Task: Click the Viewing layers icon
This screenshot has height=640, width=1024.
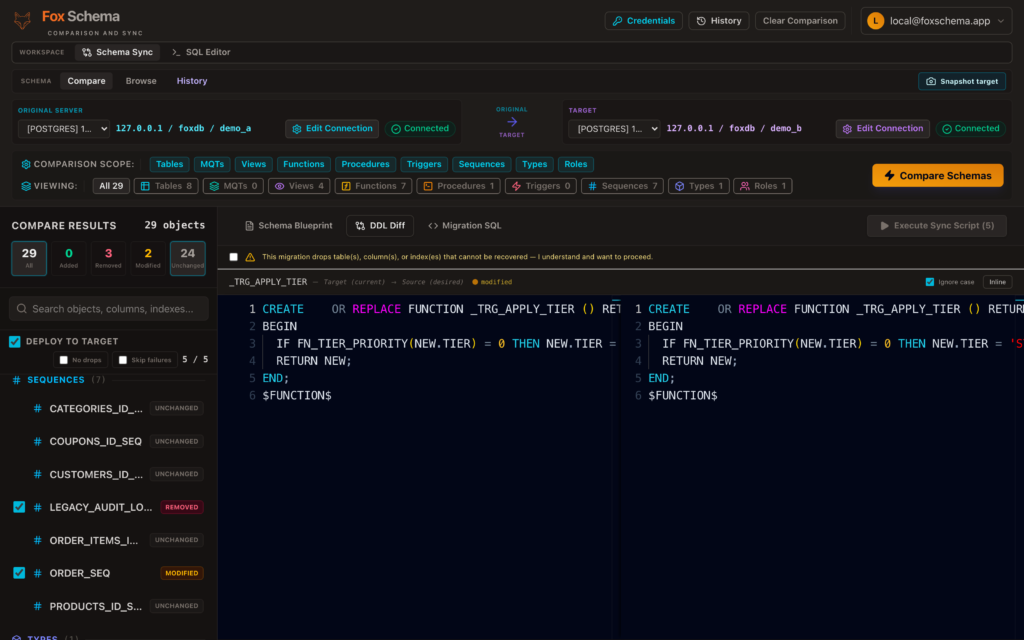Action: pos(25,186)
